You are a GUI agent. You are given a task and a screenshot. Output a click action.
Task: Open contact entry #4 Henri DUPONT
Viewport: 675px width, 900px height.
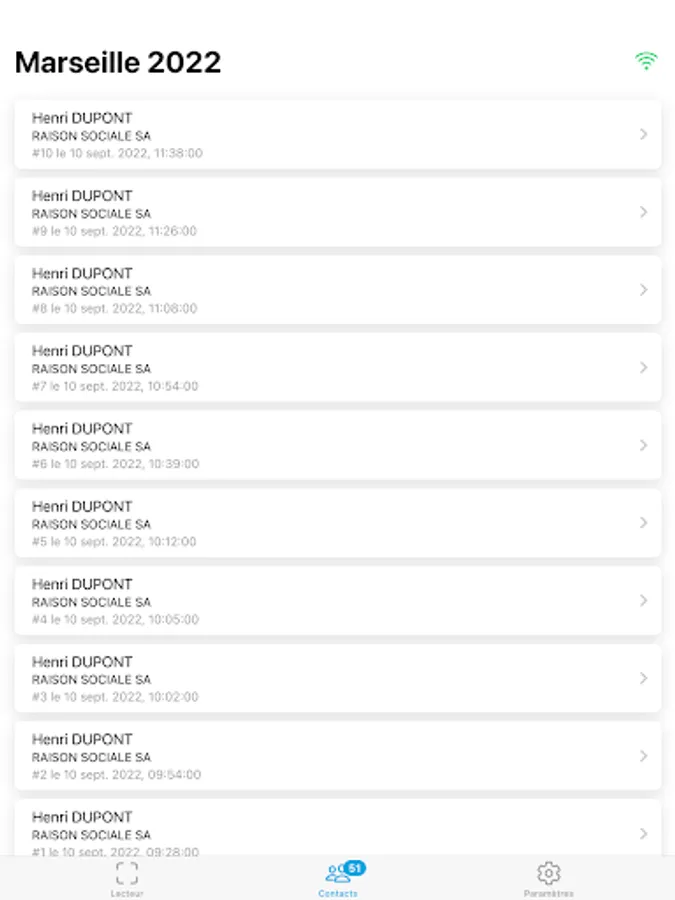click(x=338, y=600)
